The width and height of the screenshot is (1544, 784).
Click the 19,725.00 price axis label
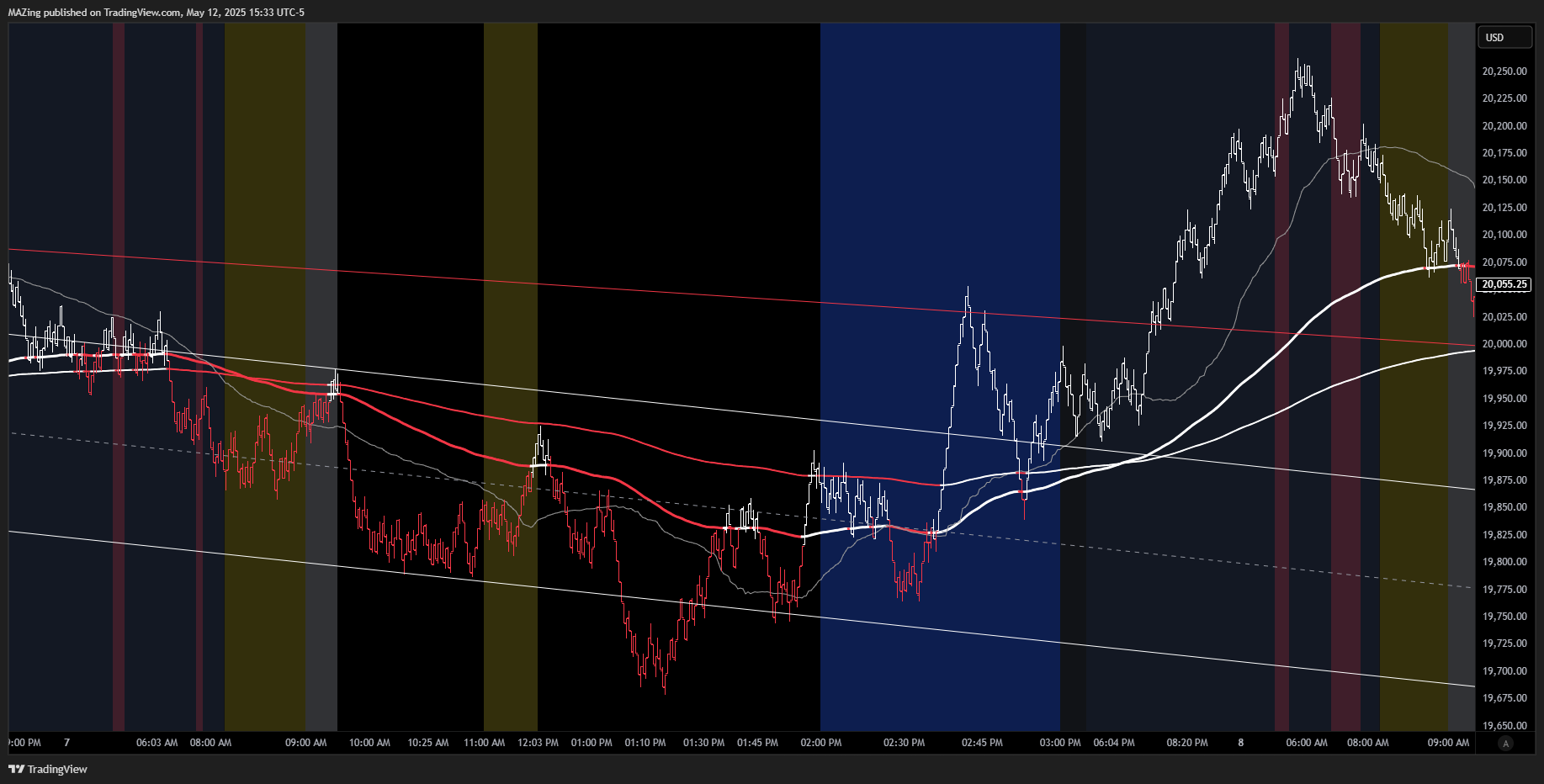point(1504,644)
